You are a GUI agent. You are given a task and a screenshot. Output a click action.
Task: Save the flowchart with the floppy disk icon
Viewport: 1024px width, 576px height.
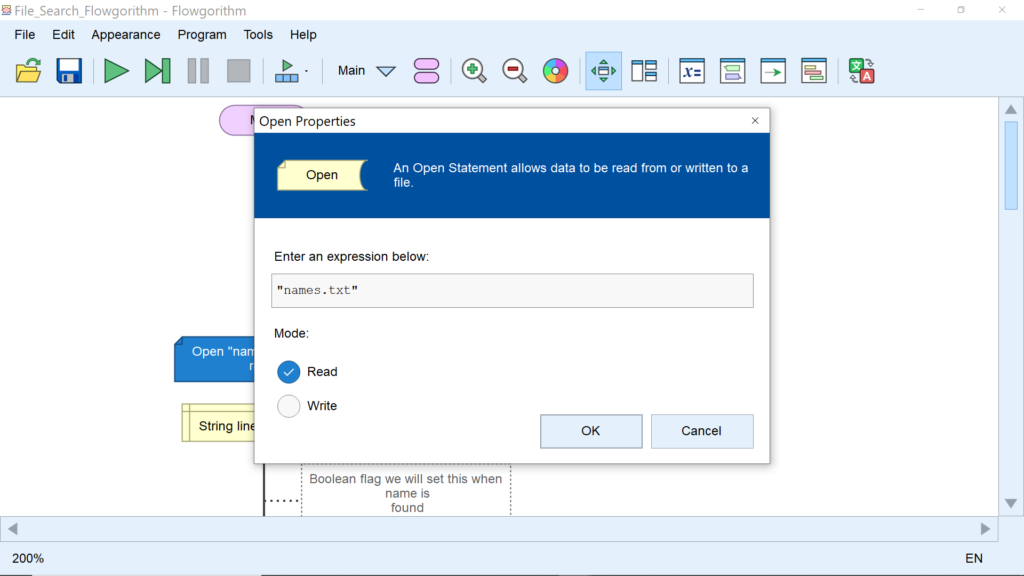[x=68, y=71]
